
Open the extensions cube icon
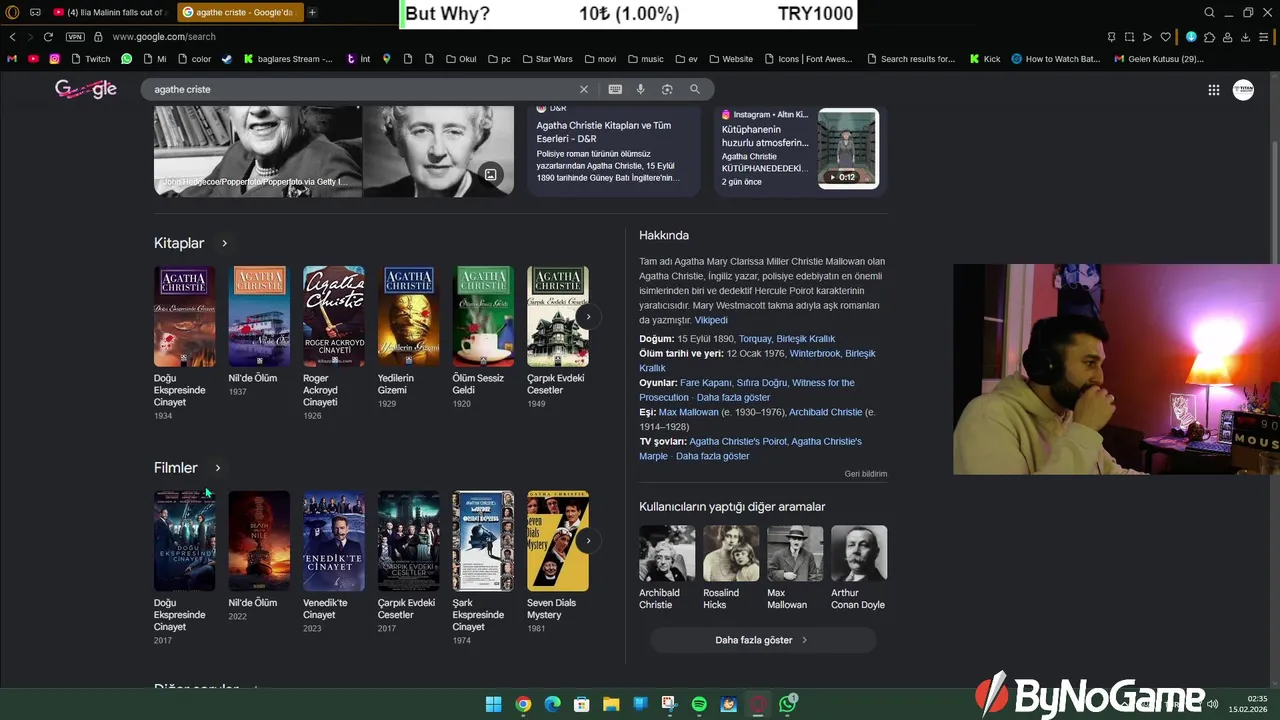[x=1209, y=37]
